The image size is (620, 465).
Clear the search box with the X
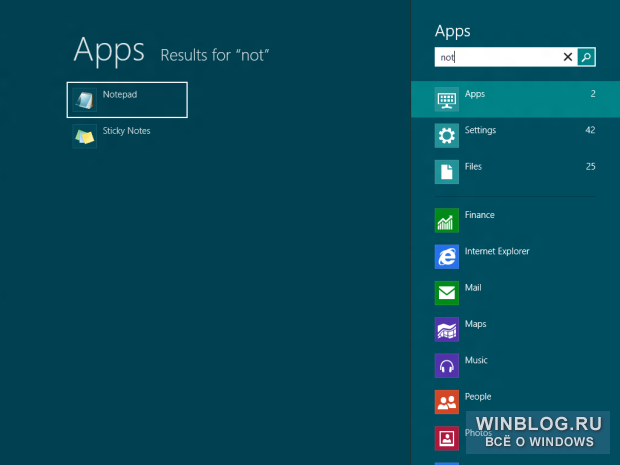568,57
